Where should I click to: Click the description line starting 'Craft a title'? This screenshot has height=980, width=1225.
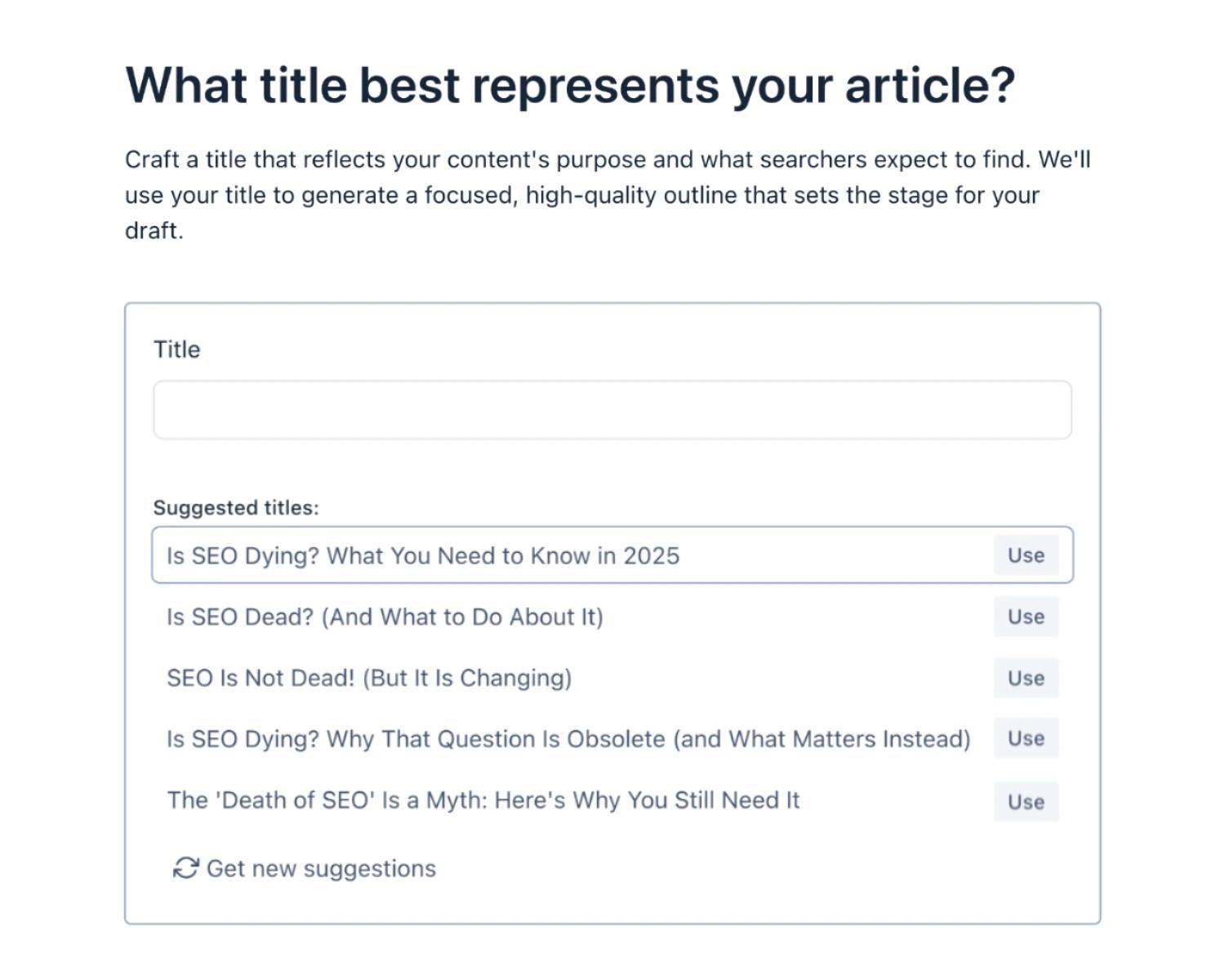[x=608, y=159]
